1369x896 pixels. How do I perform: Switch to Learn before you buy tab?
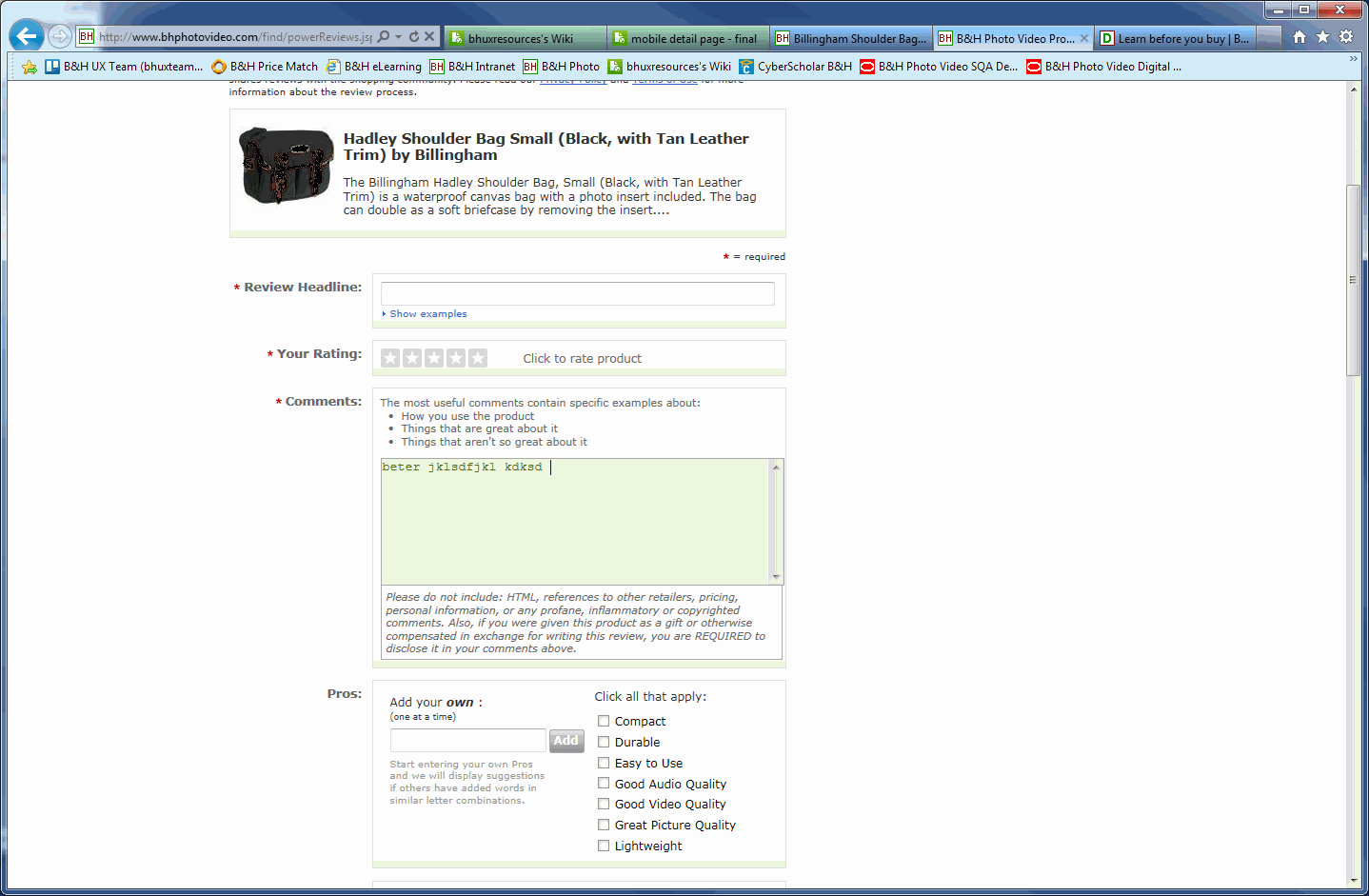[1175, 39]
